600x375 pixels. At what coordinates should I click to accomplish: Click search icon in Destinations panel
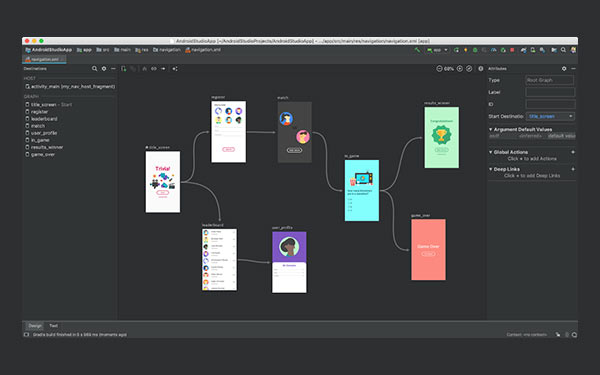95,69
